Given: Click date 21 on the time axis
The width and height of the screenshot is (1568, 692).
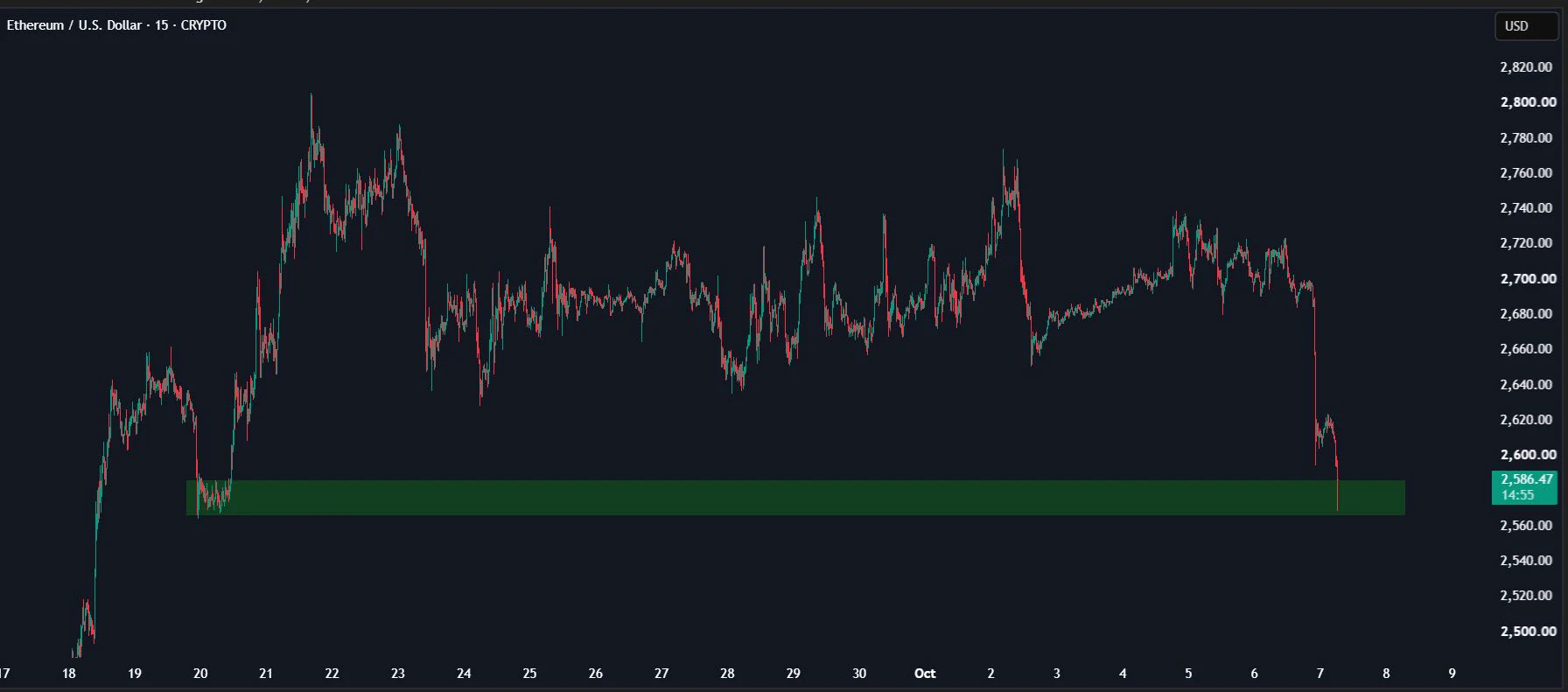Looking at the screenshot, I should coord(266,674).
